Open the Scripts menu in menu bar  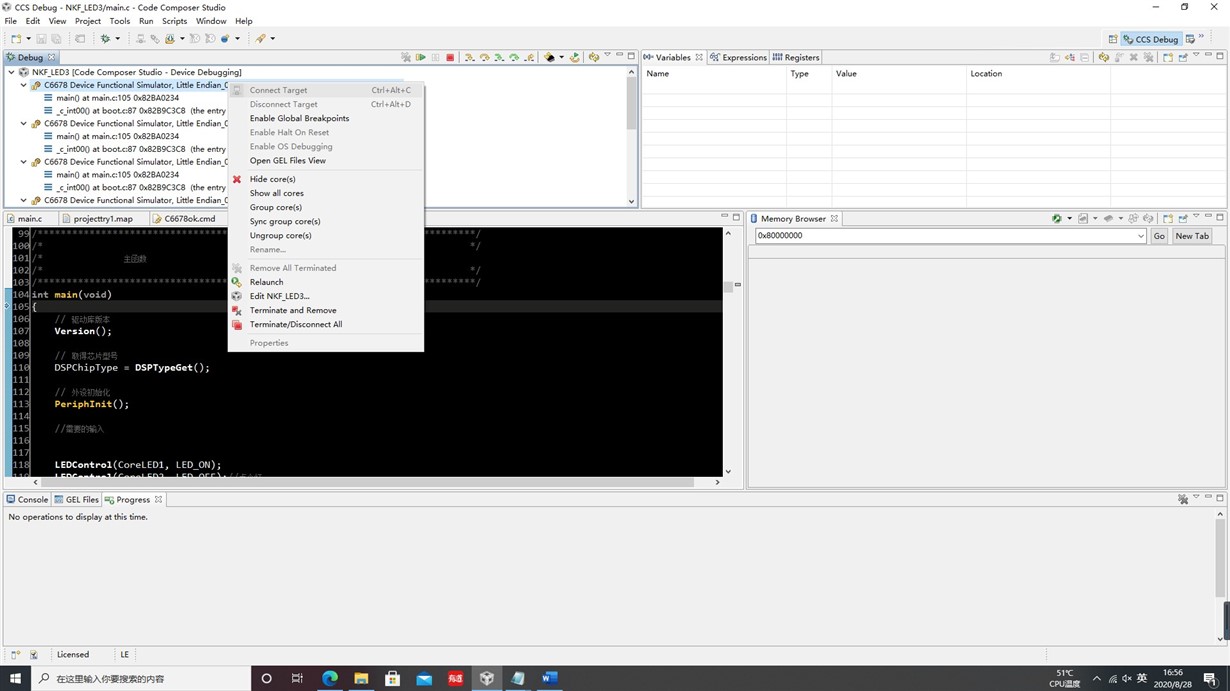click(174, 20)
